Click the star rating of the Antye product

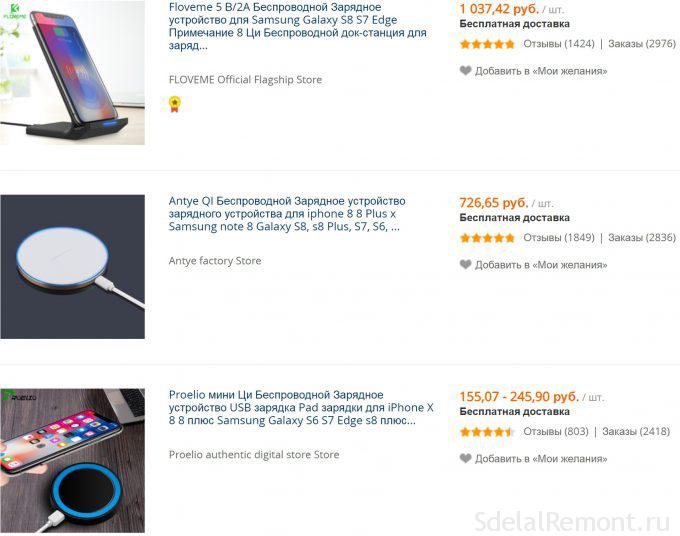[487, 238]
